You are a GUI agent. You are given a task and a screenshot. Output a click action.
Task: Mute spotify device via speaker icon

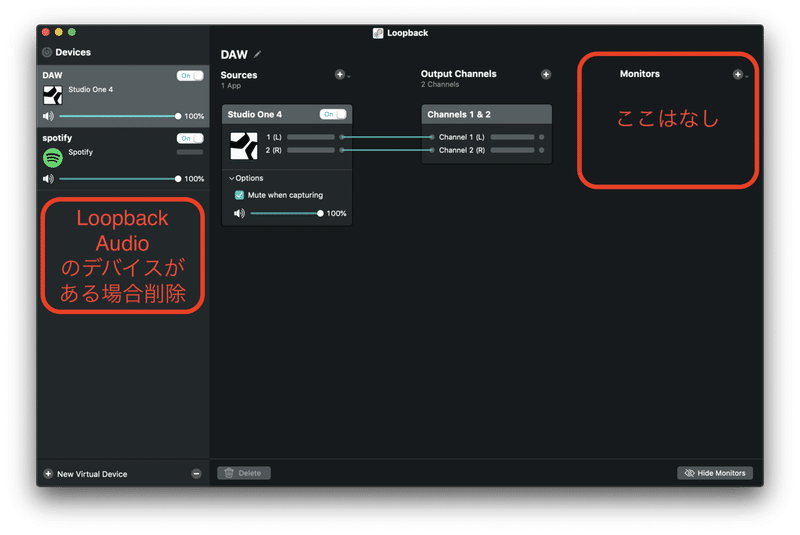[x=48, y=179]
